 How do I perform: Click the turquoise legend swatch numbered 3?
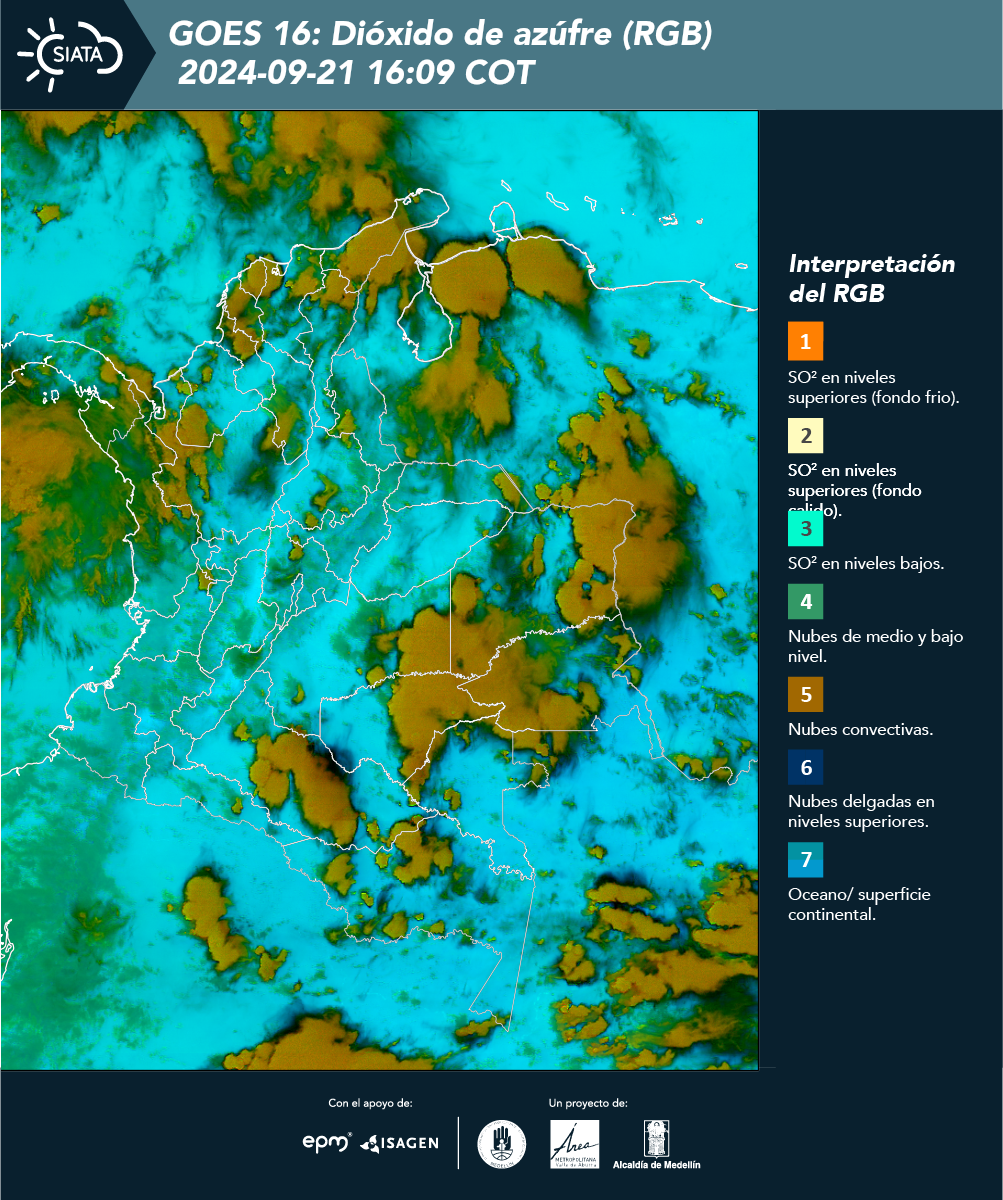(805, 527)
